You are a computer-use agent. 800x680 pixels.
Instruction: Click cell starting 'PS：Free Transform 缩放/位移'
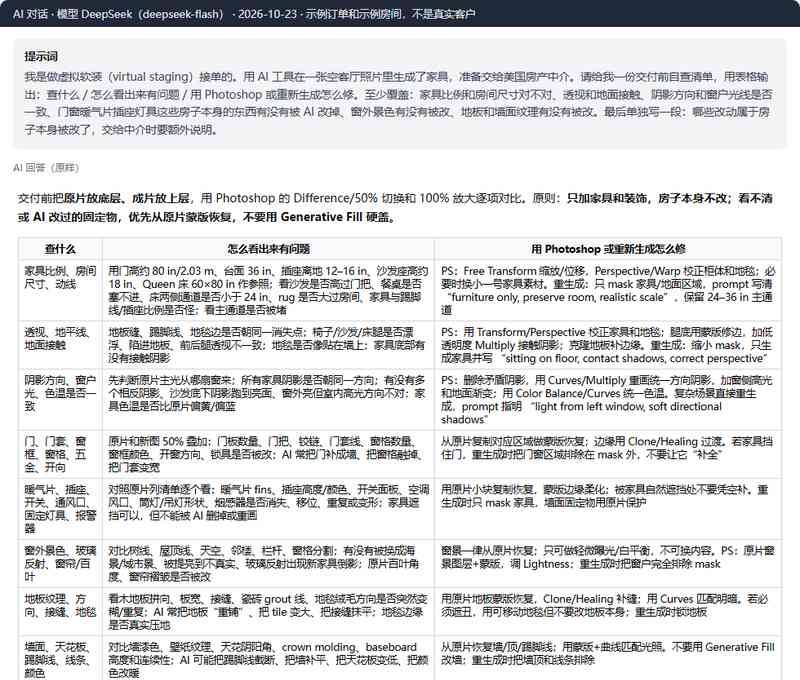(x=608, y=290)
